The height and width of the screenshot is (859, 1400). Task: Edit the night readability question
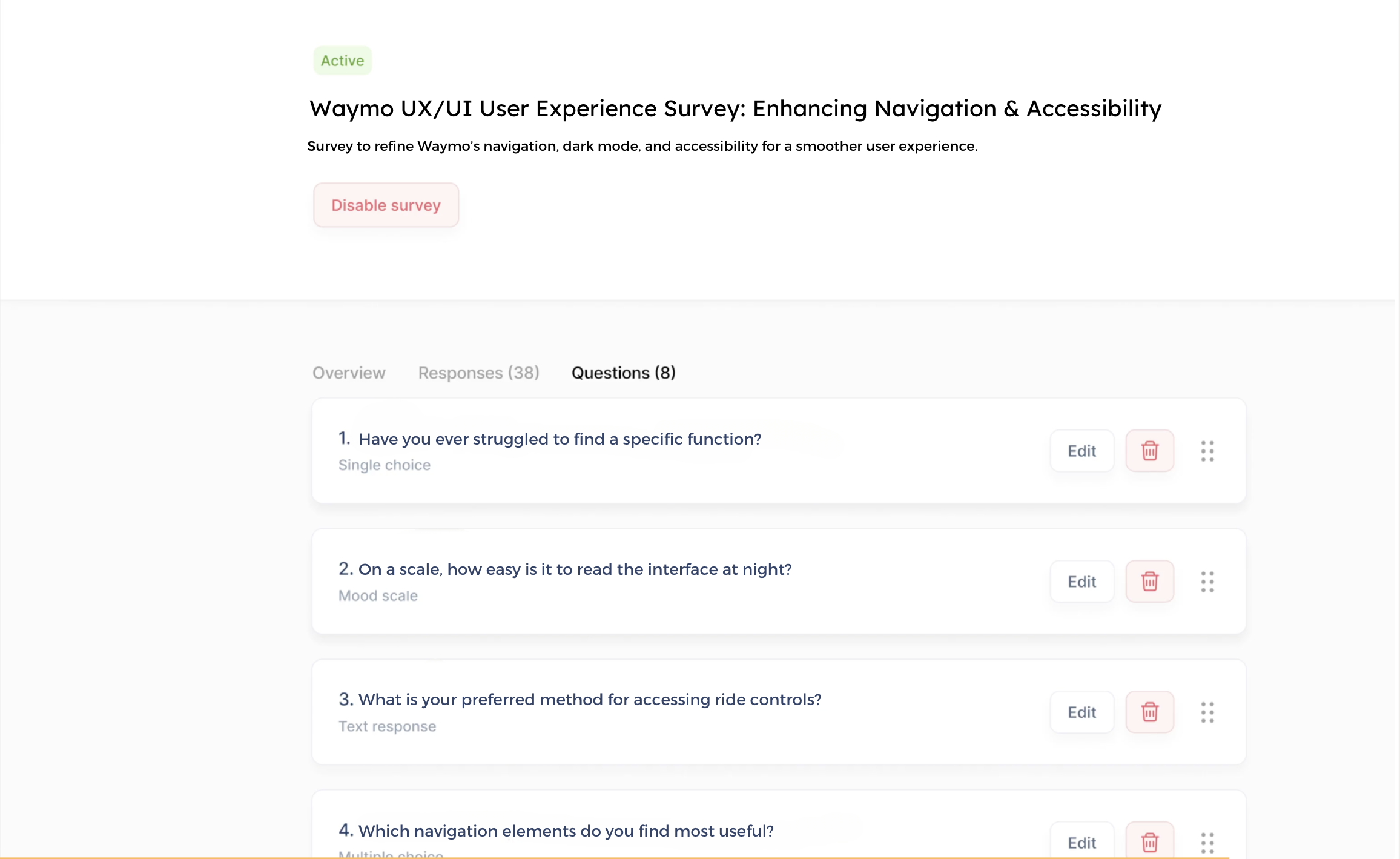point(1081,582)
